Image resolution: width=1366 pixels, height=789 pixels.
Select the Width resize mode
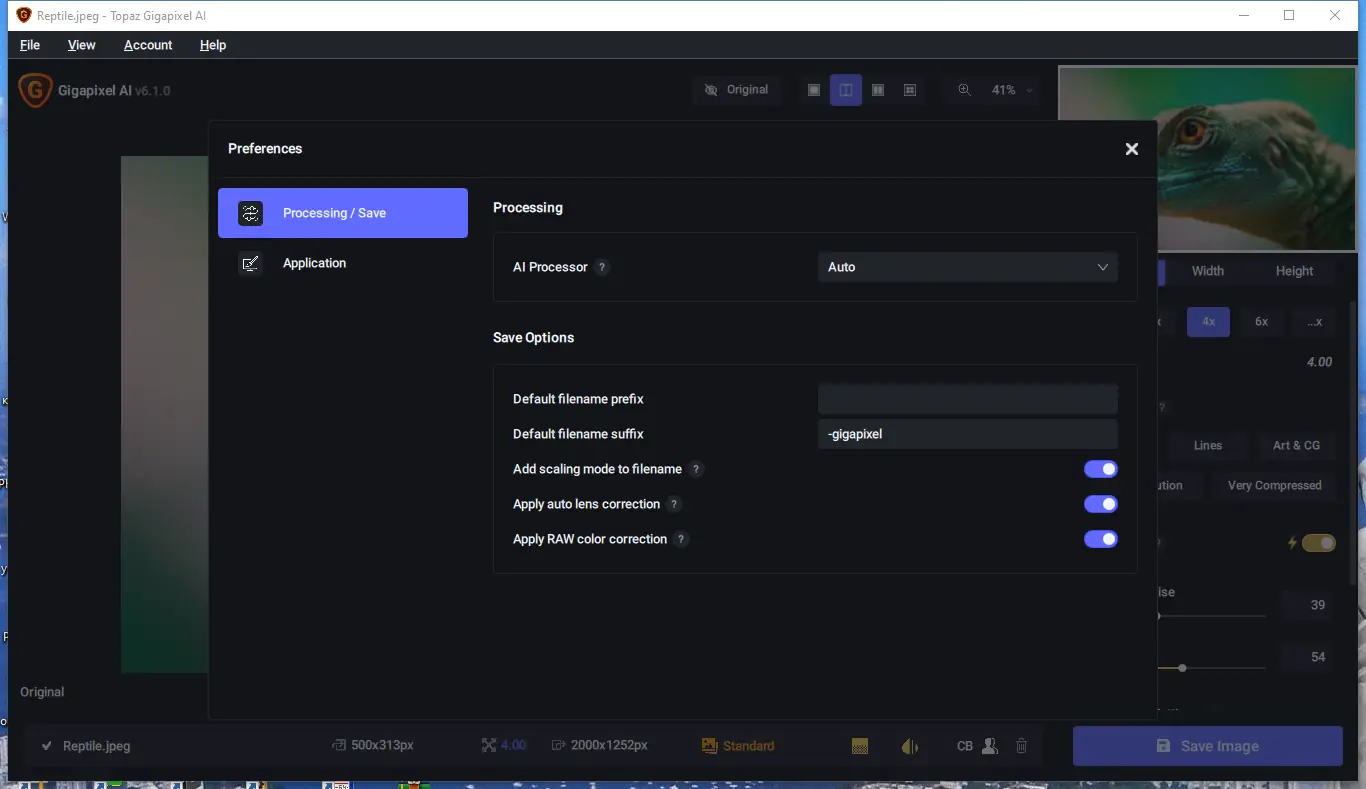[1208, 271]
